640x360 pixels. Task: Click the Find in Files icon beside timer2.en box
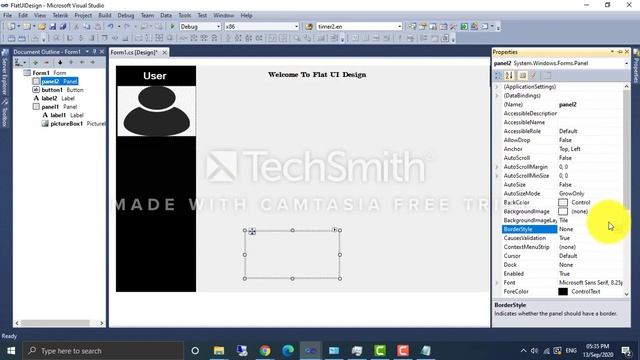[x=309, y=27]
